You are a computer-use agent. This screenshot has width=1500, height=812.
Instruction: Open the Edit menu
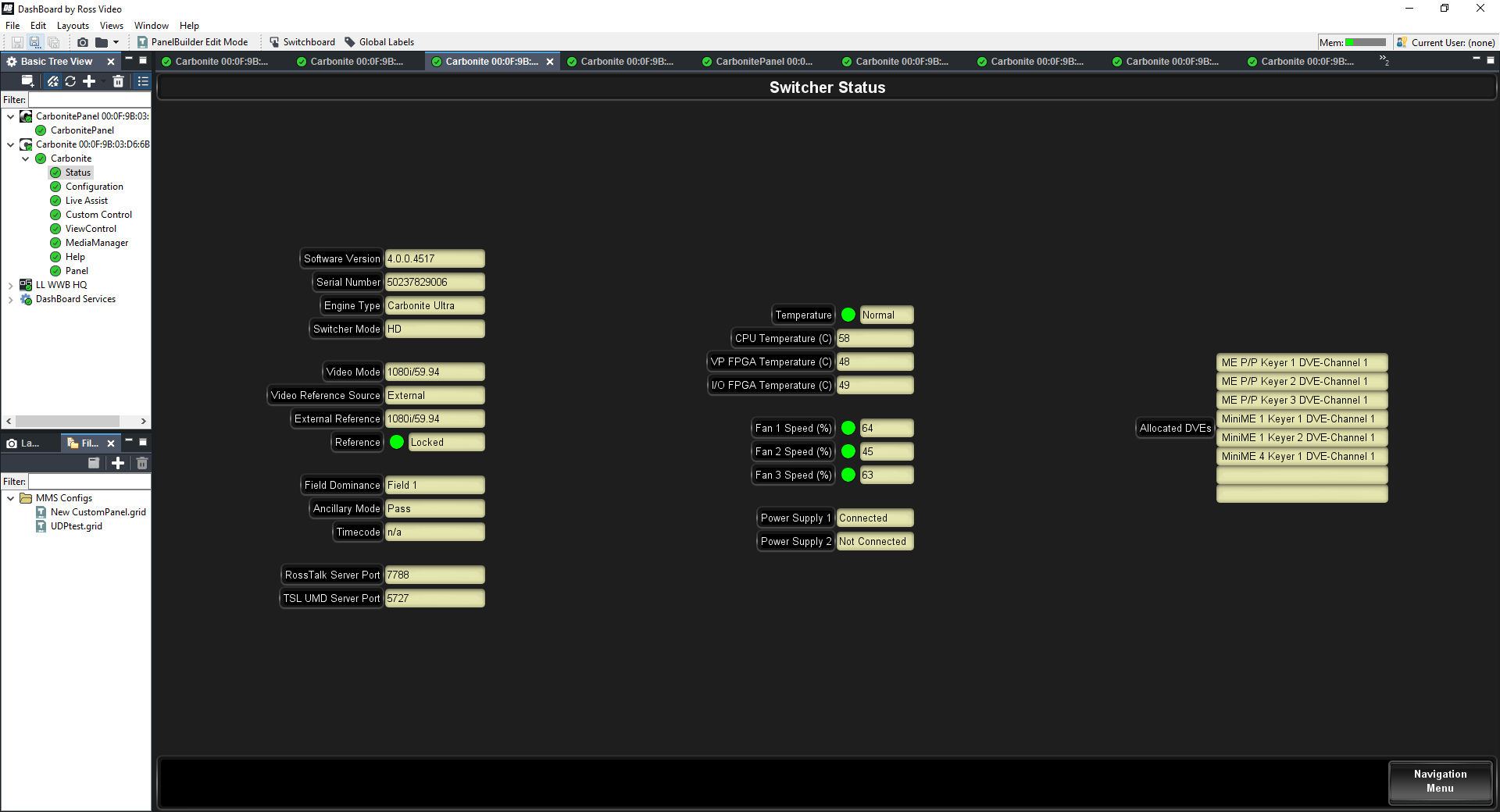(x=38, y=26)
